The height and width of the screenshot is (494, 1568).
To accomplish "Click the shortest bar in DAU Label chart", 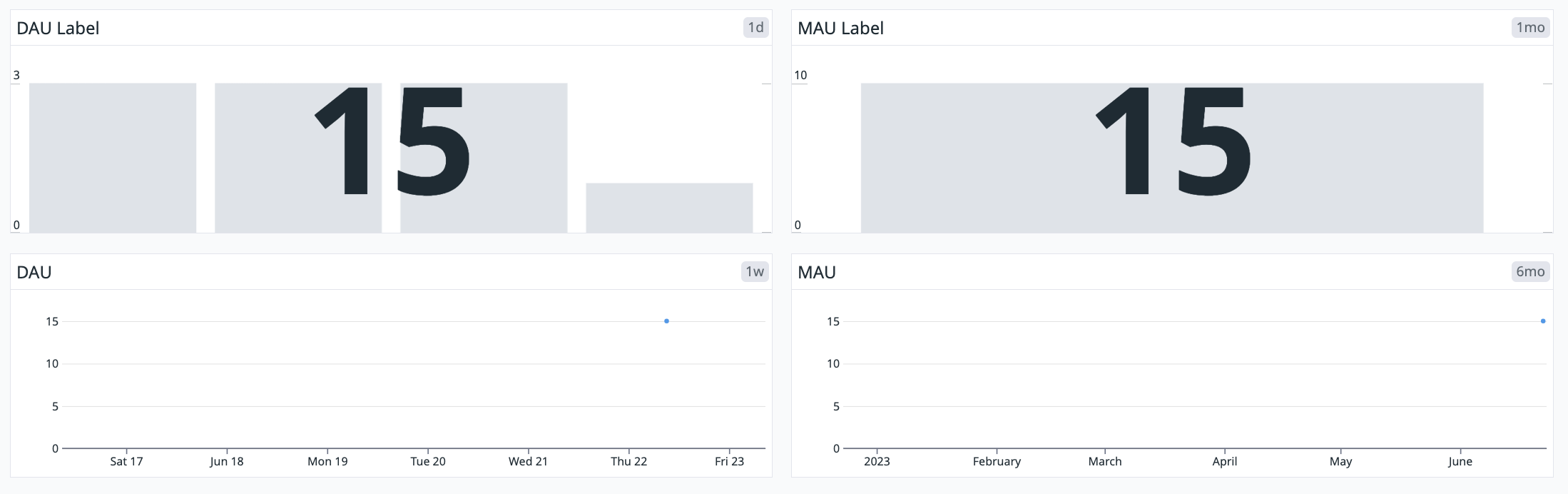I will coord(669,208).
